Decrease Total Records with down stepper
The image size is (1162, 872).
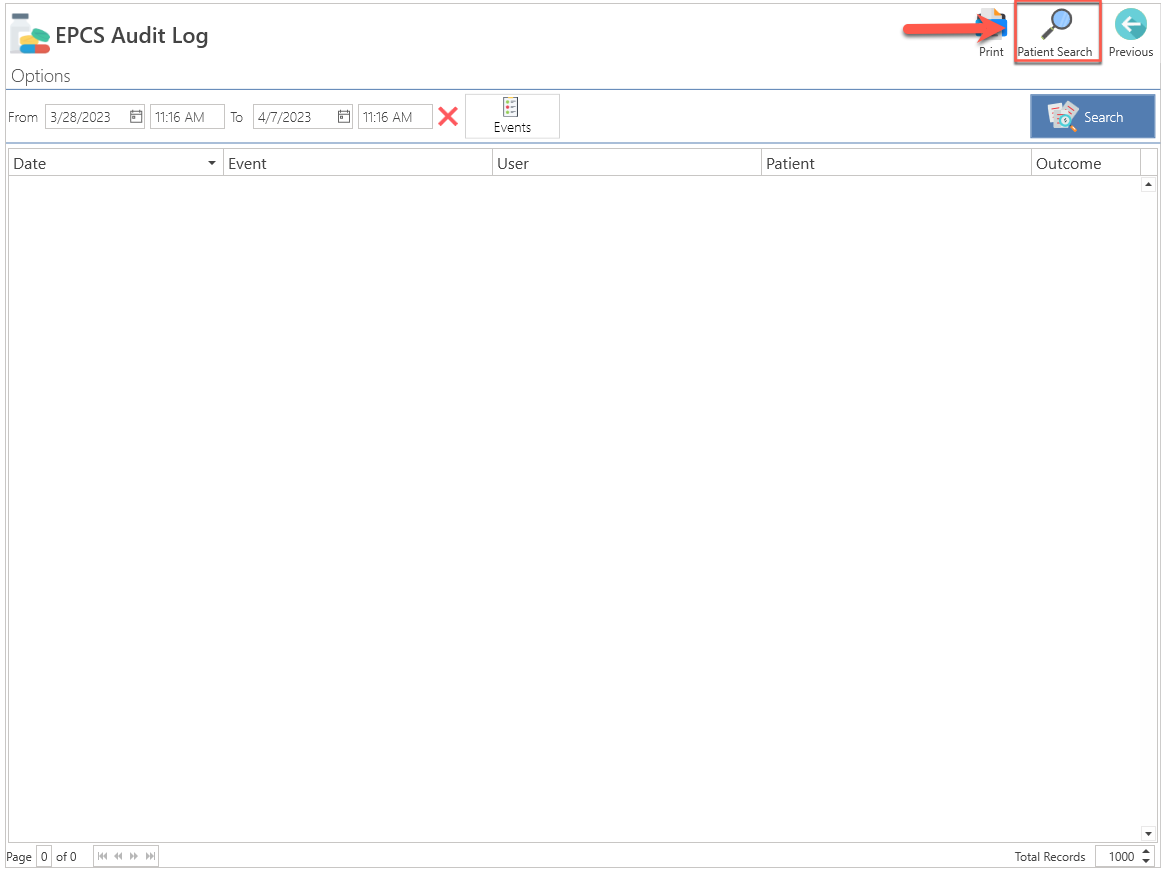click(x=1146, y=862)
